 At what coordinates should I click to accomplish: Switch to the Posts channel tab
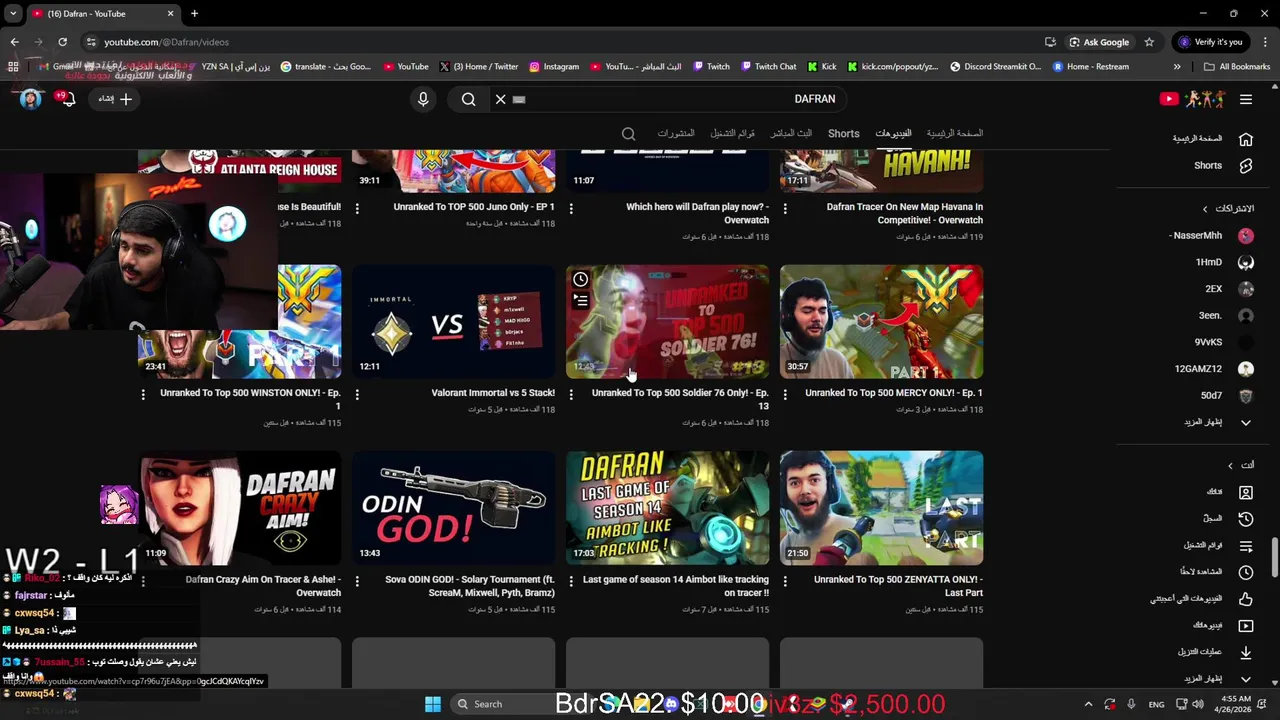676,134
